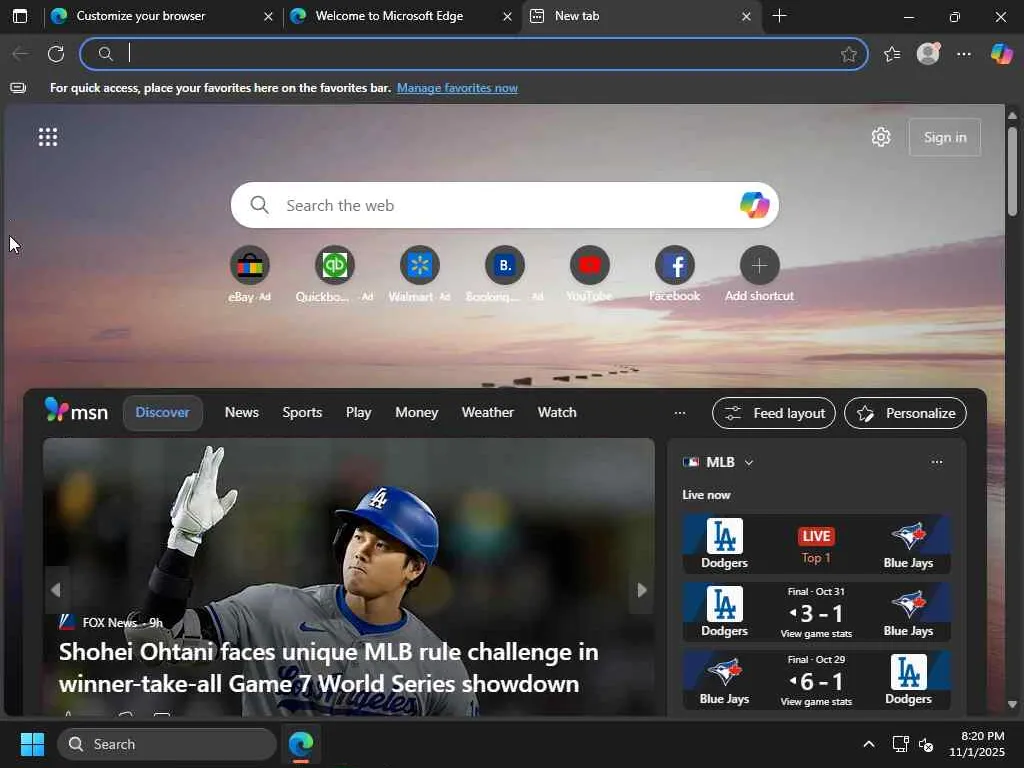Open the Money feed tab
The height and width of the screenshot is (768, 1024).
point(417,413)
